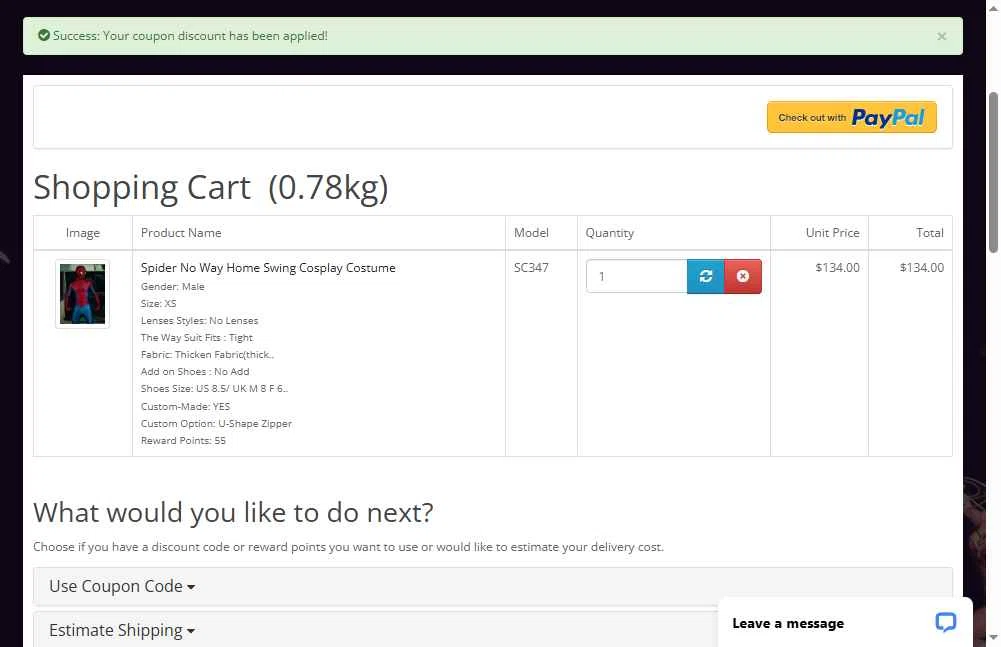The width and height of the screenshot is (1001, 647).
Task: Refresh cart quantity with update icon
Action: coord(705,277)
